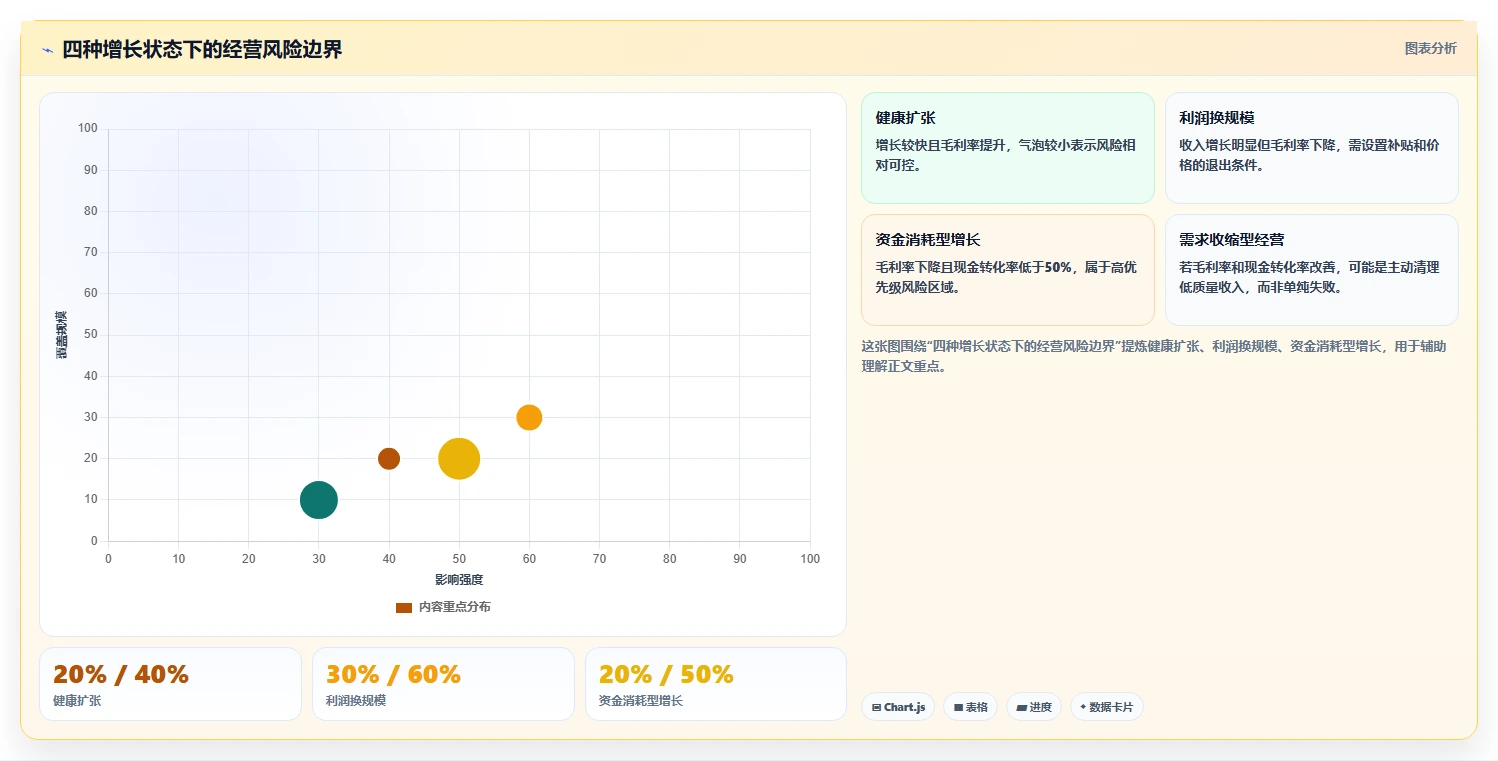Click the 影响强度 x-axis title
The image size is (1498, 761).
[x=459, y=580]
